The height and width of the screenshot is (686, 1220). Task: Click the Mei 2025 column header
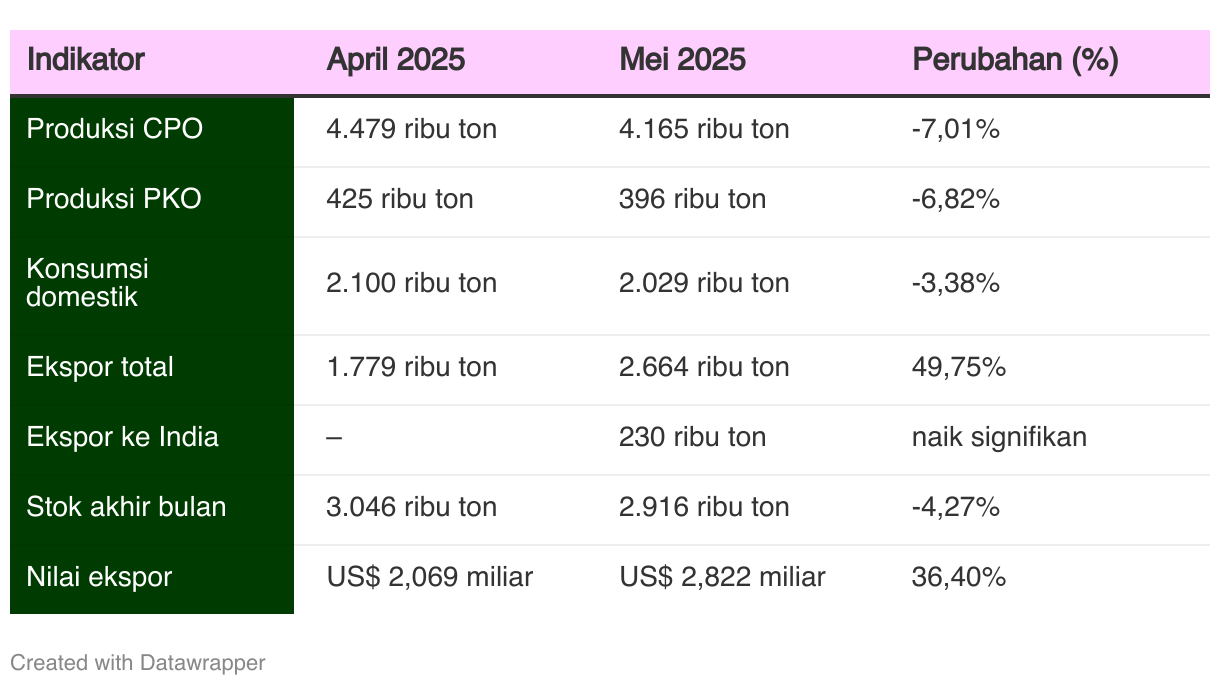[683, 60]
